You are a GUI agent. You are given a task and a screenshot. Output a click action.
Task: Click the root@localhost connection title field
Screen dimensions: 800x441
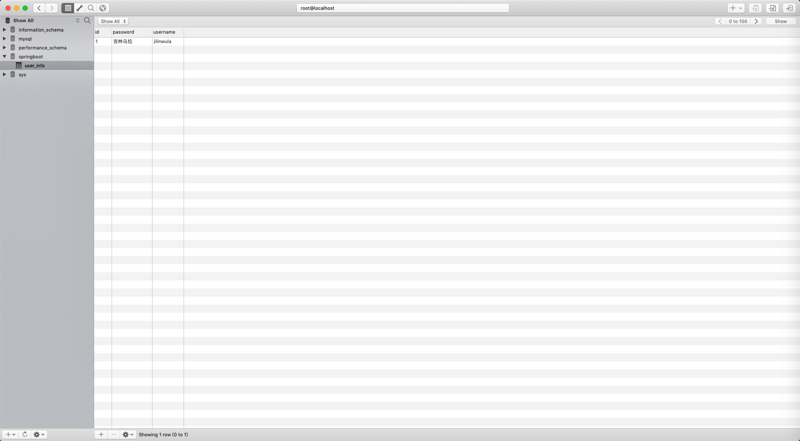pos(403,8)
